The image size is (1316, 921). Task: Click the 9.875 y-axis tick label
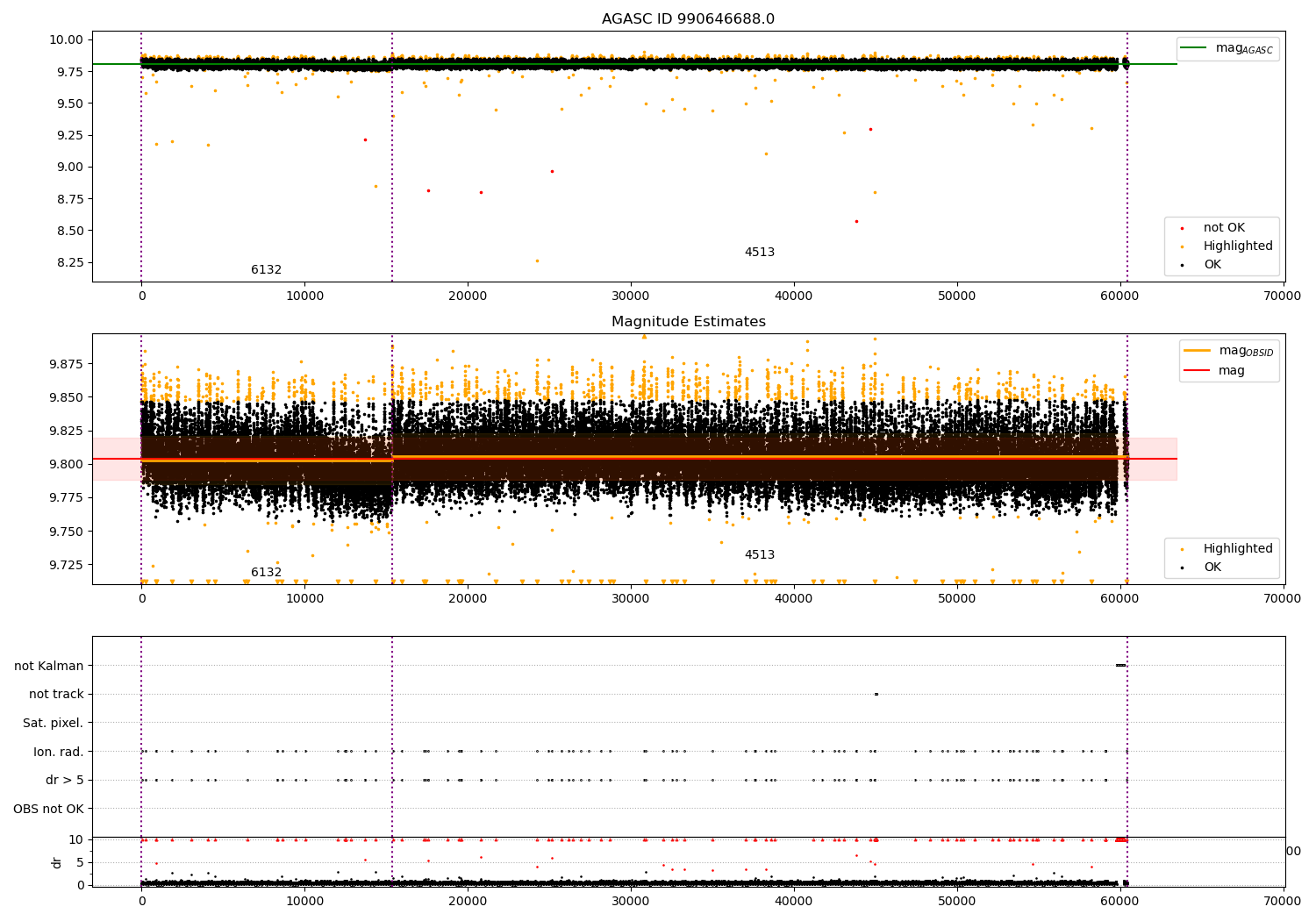tap(66, 364)
